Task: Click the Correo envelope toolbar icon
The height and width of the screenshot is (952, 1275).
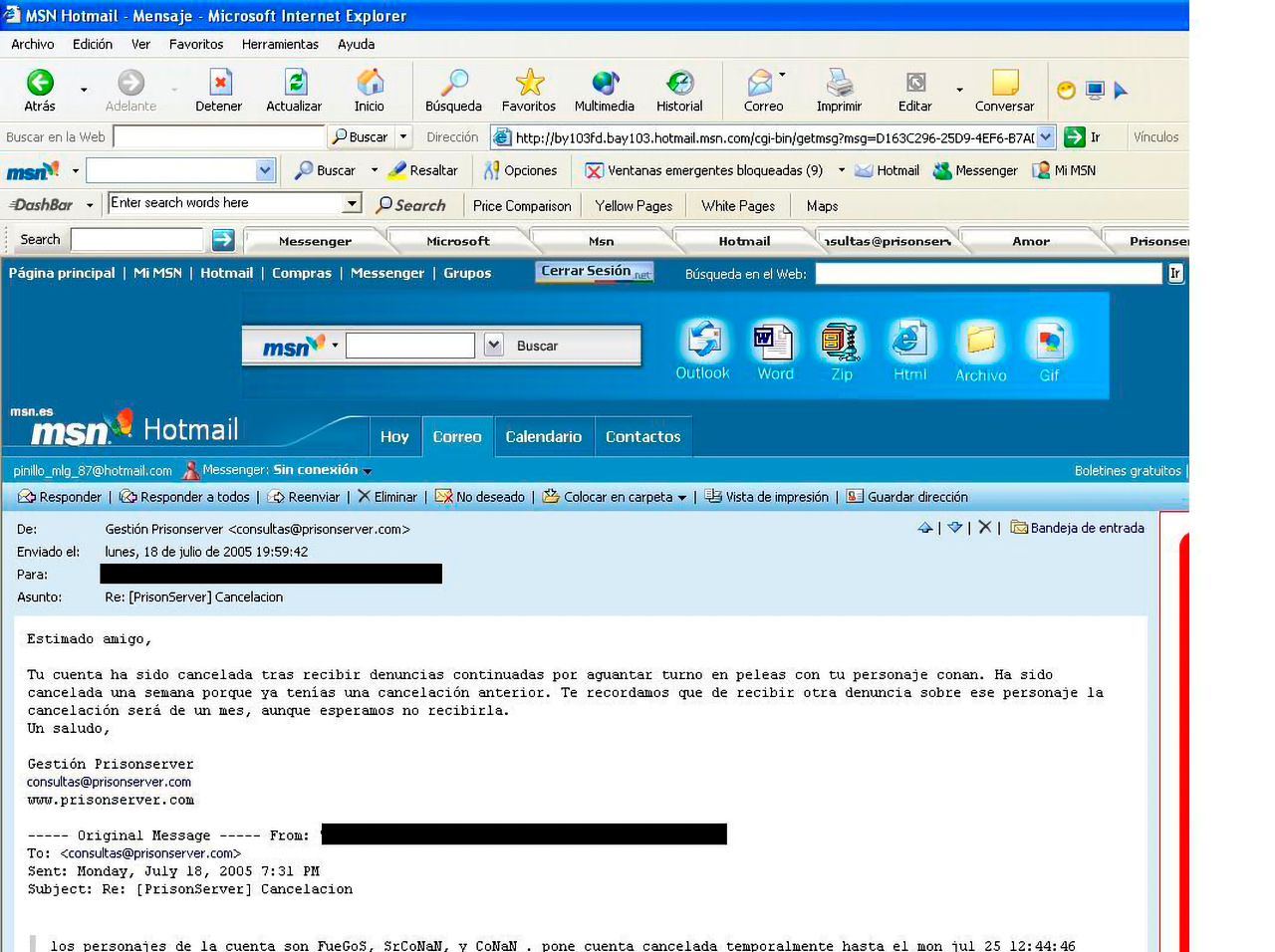Action: 762,91
